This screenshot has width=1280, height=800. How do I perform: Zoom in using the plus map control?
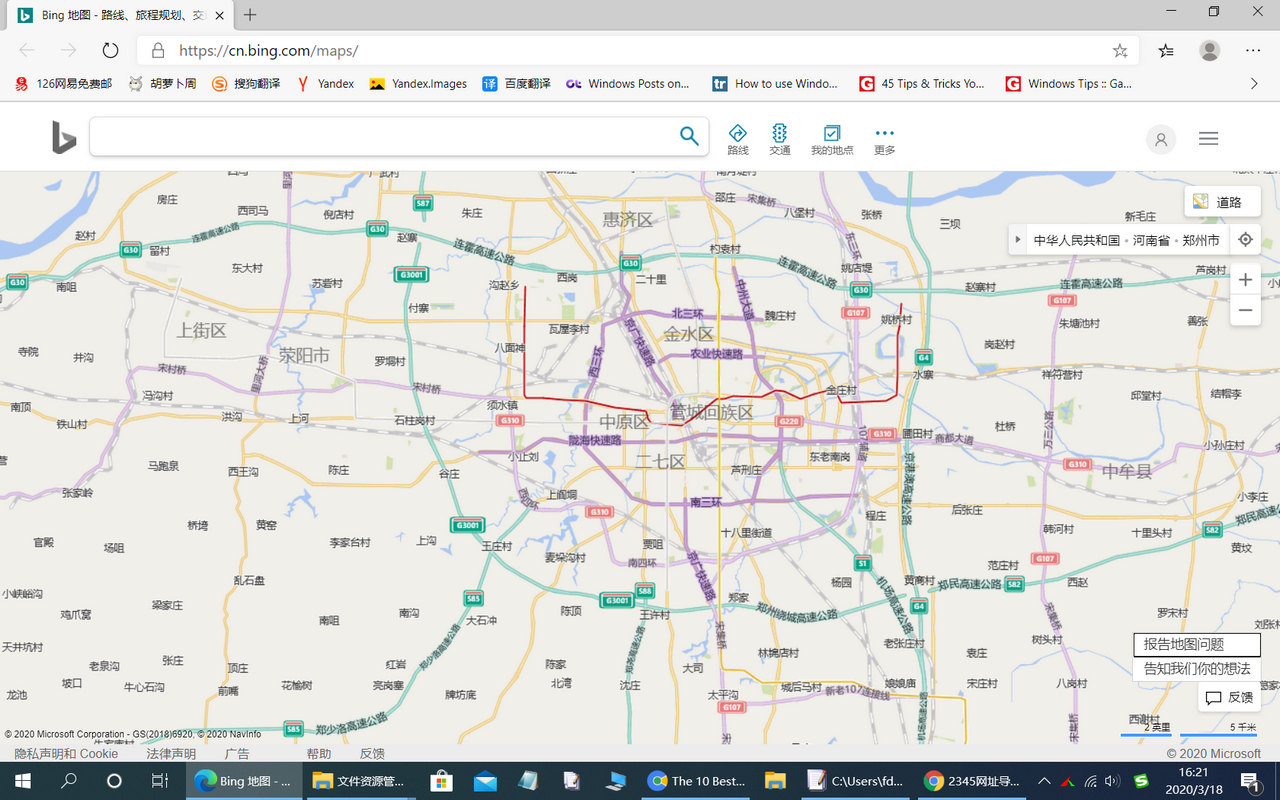(1245, 279)
